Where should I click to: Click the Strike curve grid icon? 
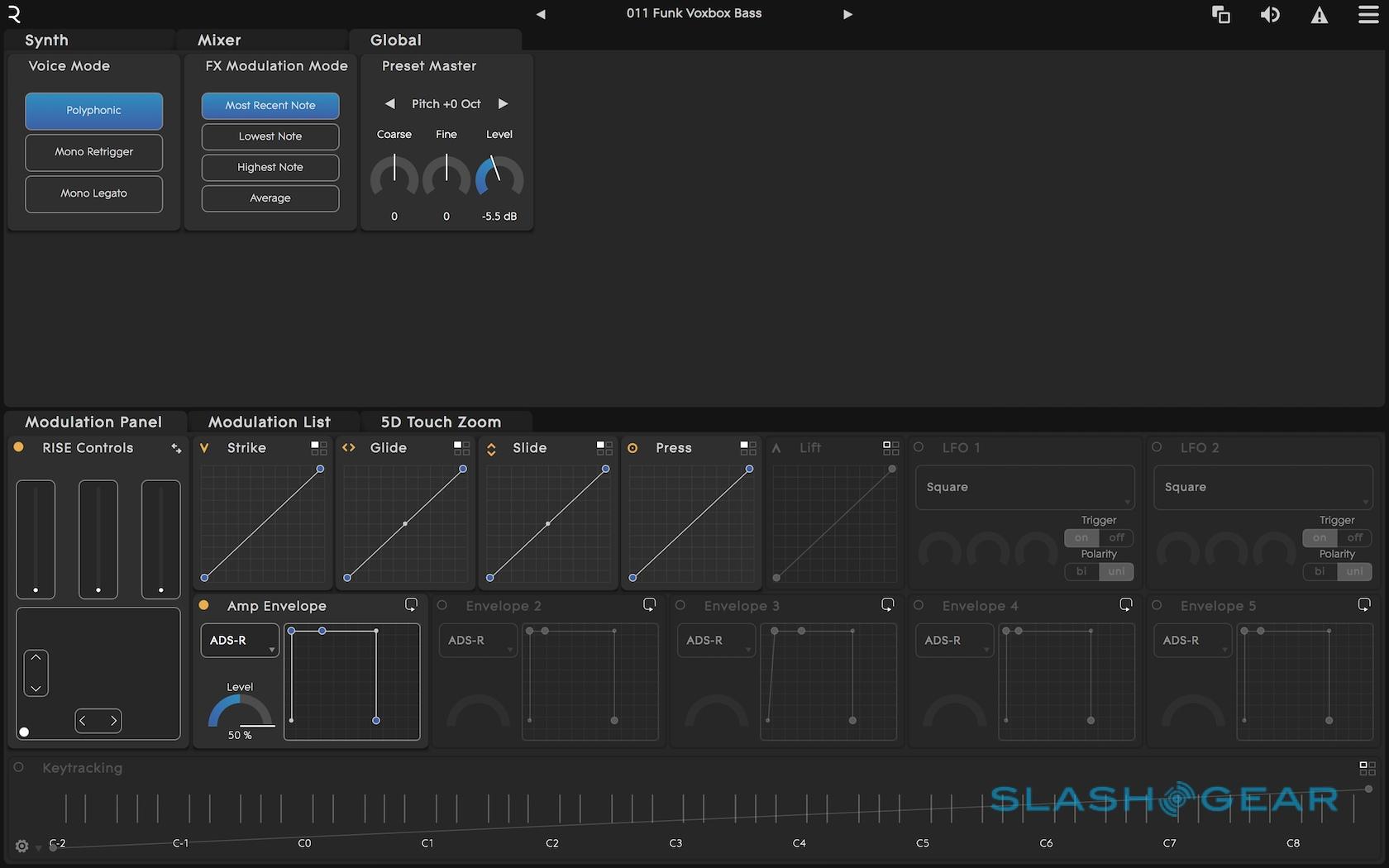318,448
